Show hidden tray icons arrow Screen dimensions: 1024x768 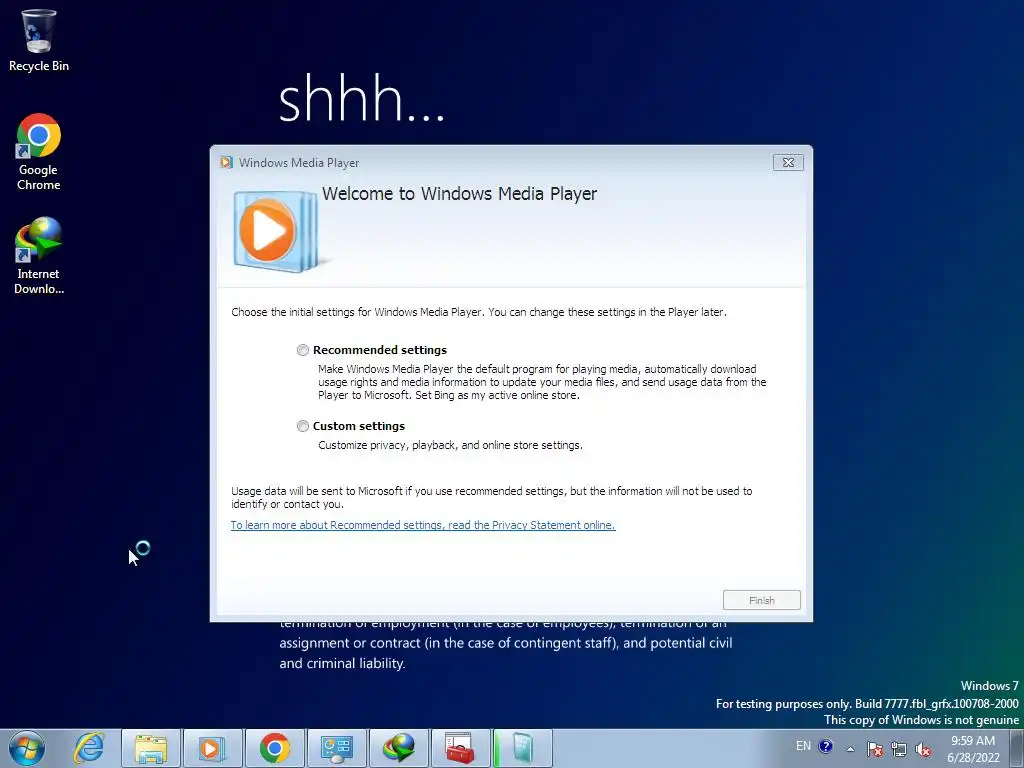850,749
